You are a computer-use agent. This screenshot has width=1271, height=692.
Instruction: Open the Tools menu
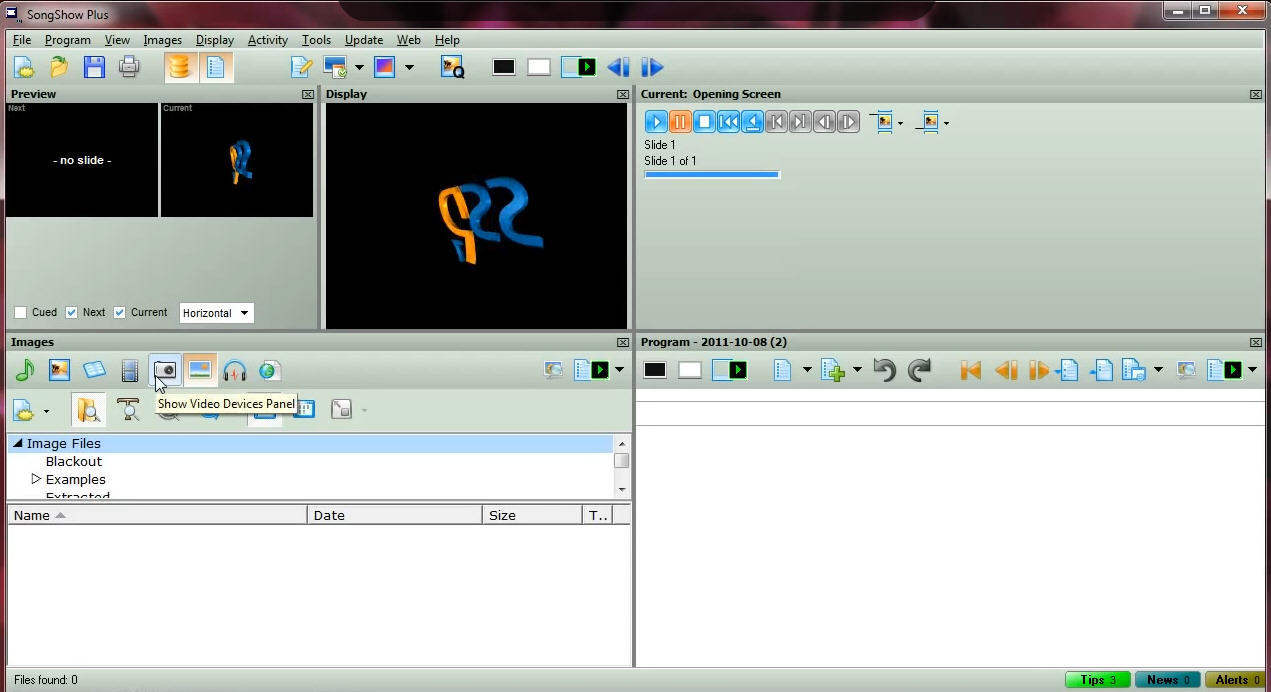point(316,40)
